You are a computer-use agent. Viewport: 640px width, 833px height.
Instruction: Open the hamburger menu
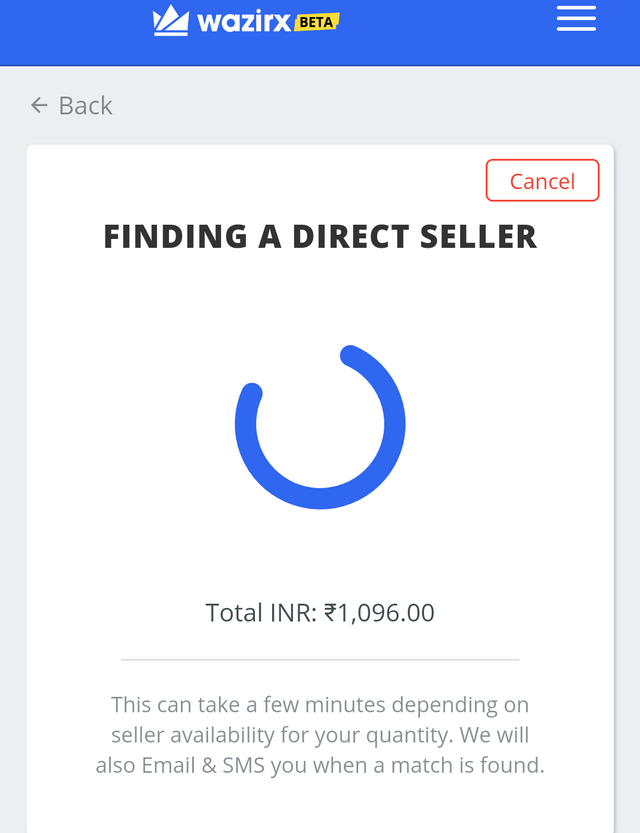click(x=576, y=19)
